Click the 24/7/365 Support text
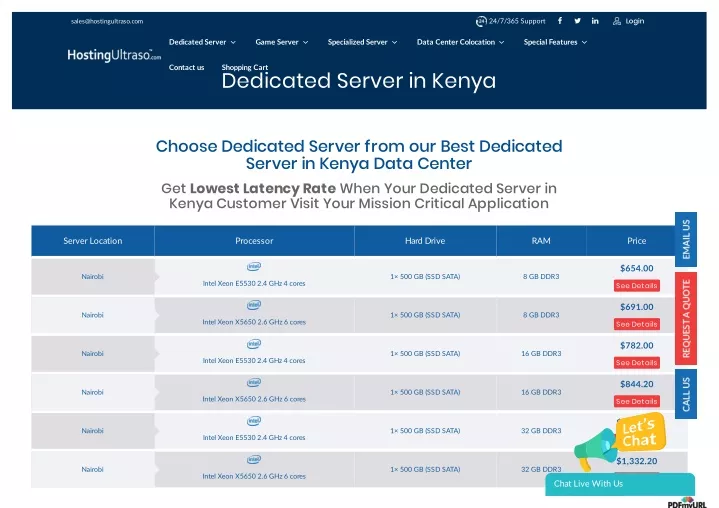Viewport: 719px width, 508px height. click(x=517, y=21)
